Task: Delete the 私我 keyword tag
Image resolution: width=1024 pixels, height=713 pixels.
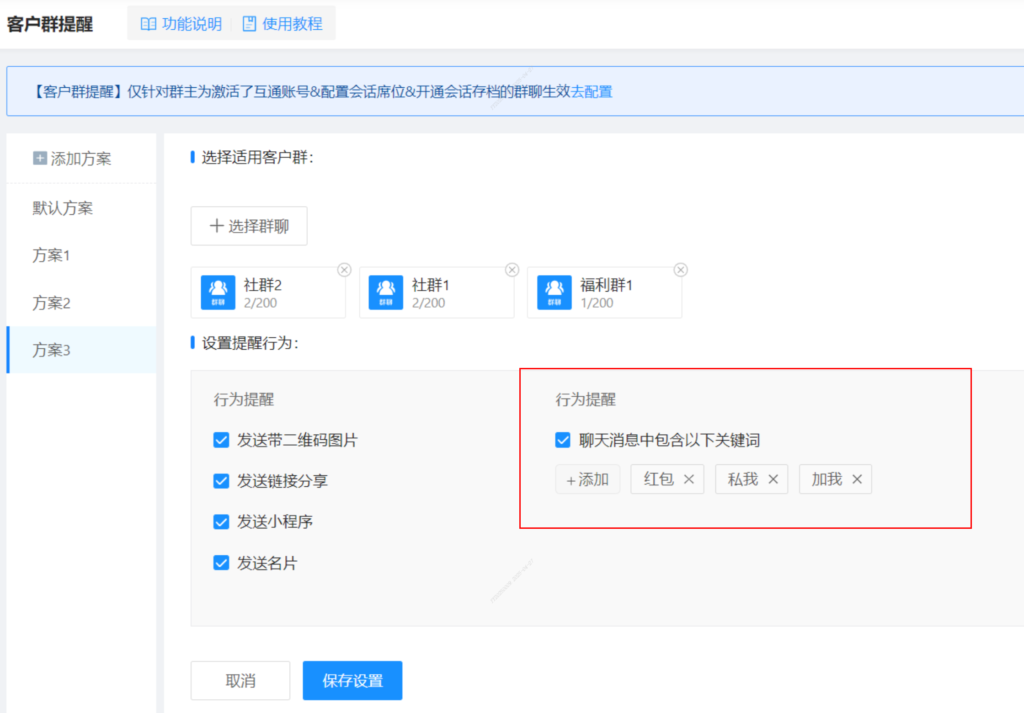Action: point(772,480)
